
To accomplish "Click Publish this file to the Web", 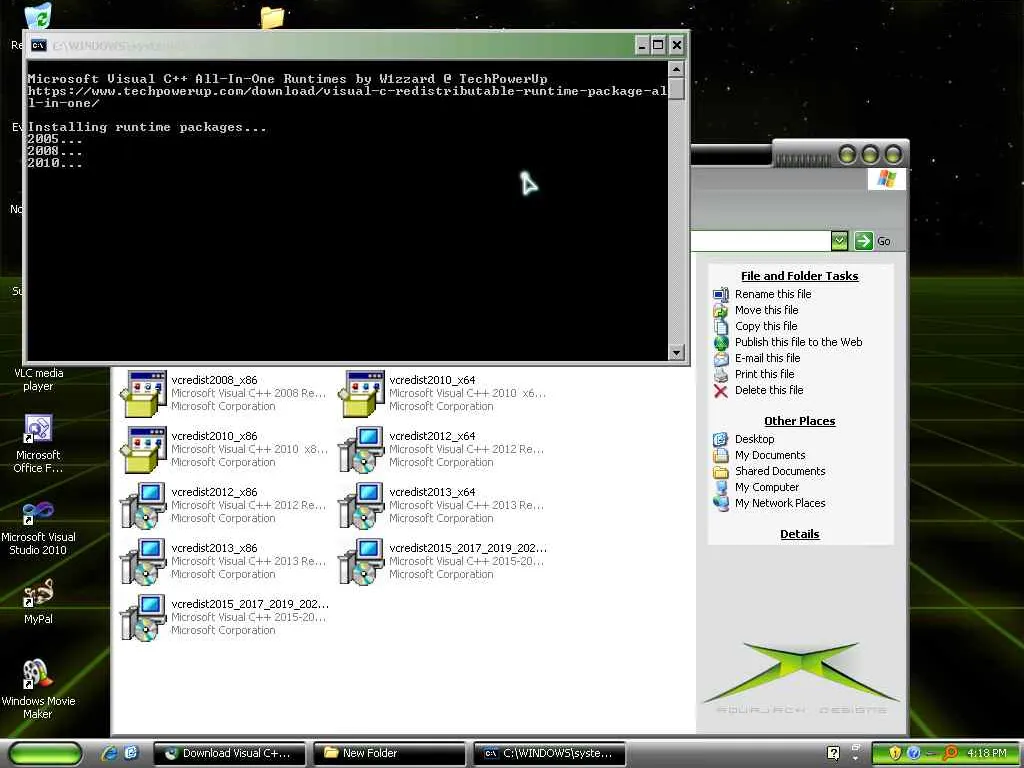I will pos(798,342).
